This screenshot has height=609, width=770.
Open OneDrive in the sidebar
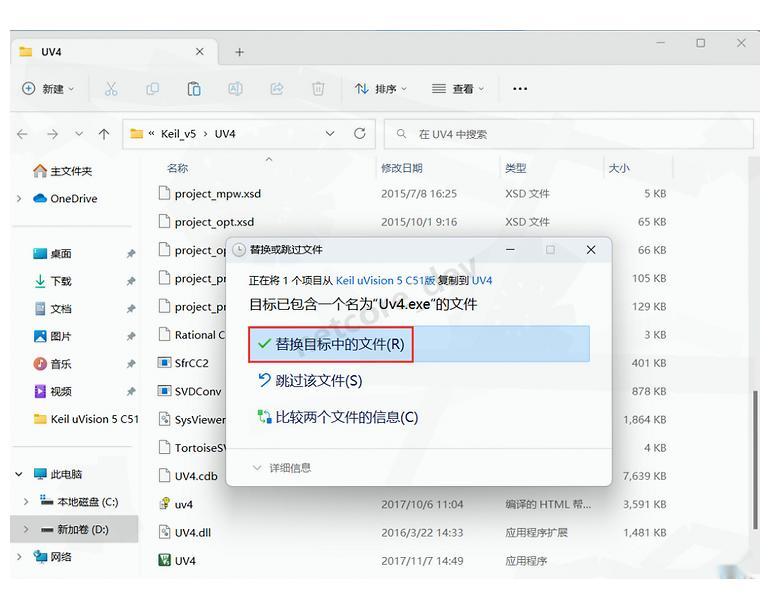65,198
